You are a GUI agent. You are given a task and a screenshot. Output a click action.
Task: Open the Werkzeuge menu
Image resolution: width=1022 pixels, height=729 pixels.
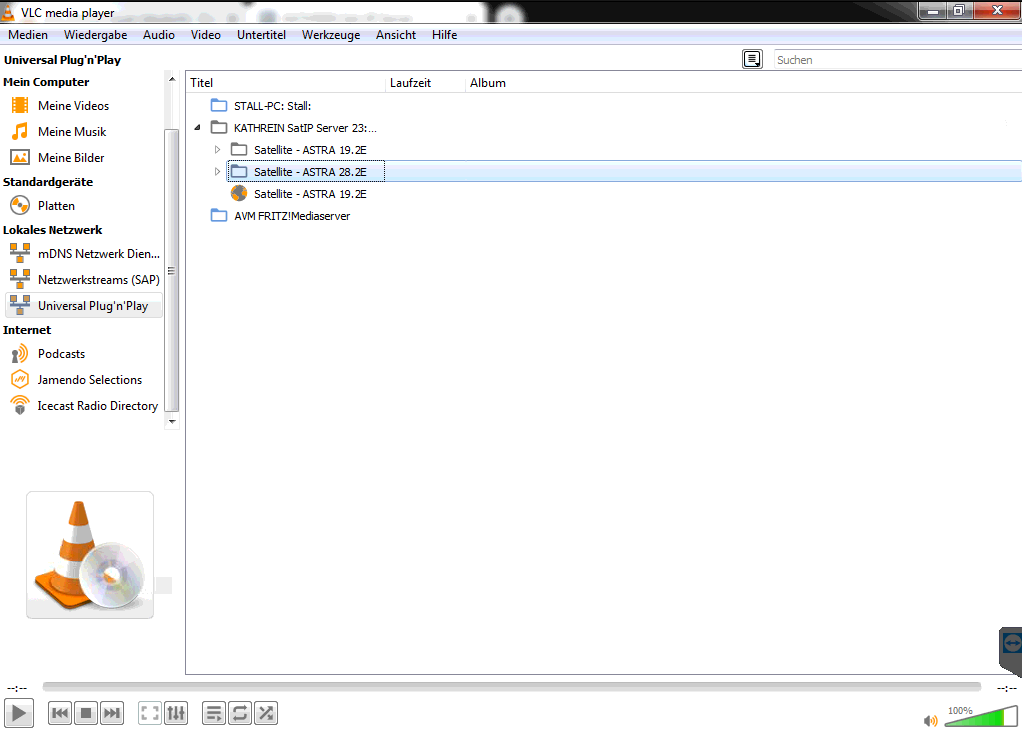(331, 35)
